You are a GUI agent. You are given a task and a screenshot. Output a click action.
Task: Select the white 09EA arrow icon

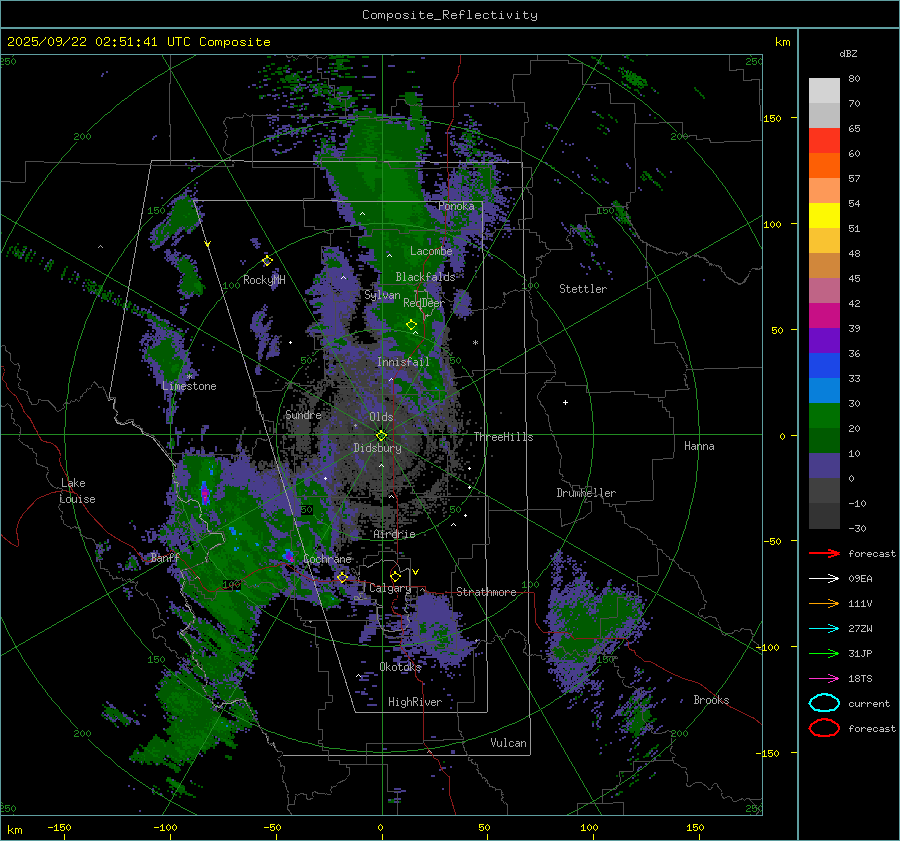coord(823,578)
